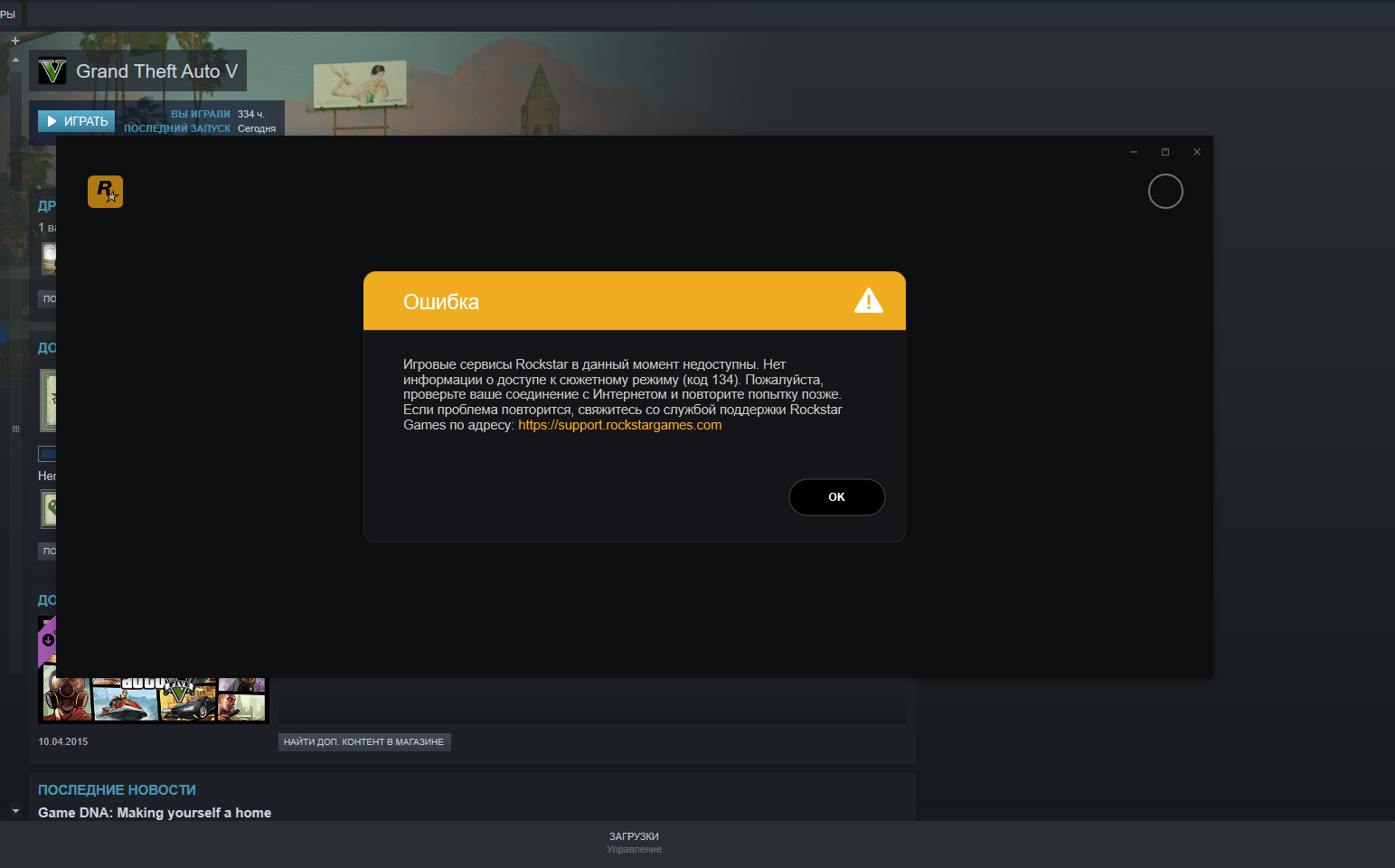1395x868 pixels.
Task: Close the Rockstar launcher window
Action: [x=1197, y=152]
